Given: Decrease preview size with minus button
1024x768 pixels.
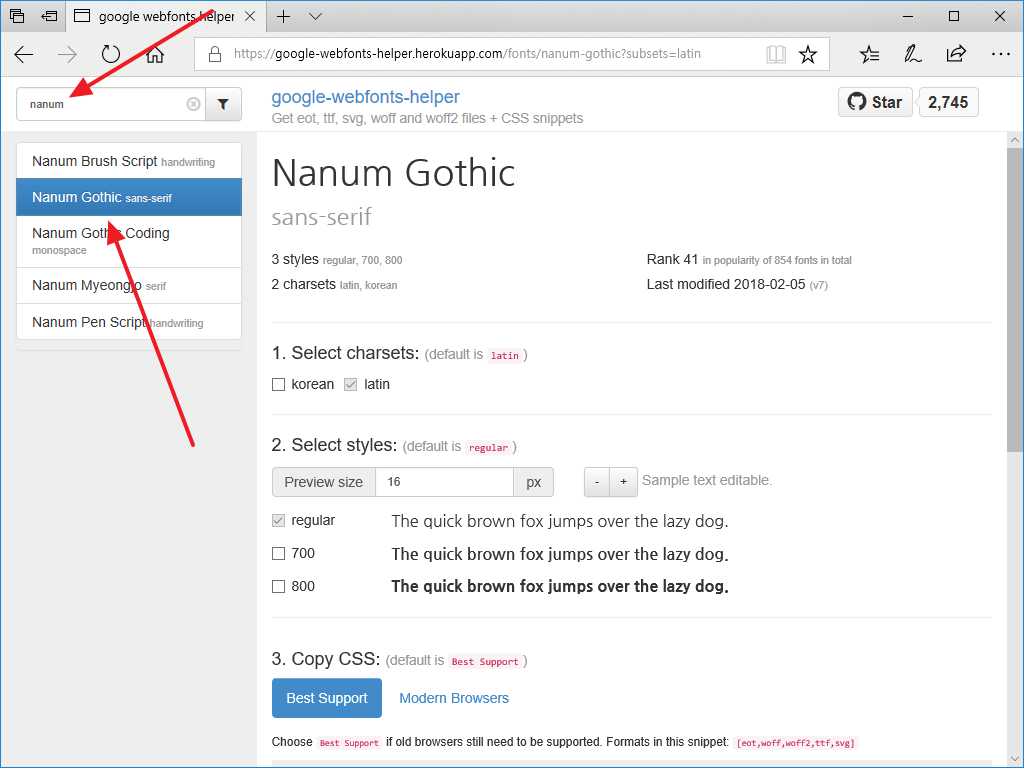Looking at the screenshot, I should pyautogui.click(x=597, y=482).
